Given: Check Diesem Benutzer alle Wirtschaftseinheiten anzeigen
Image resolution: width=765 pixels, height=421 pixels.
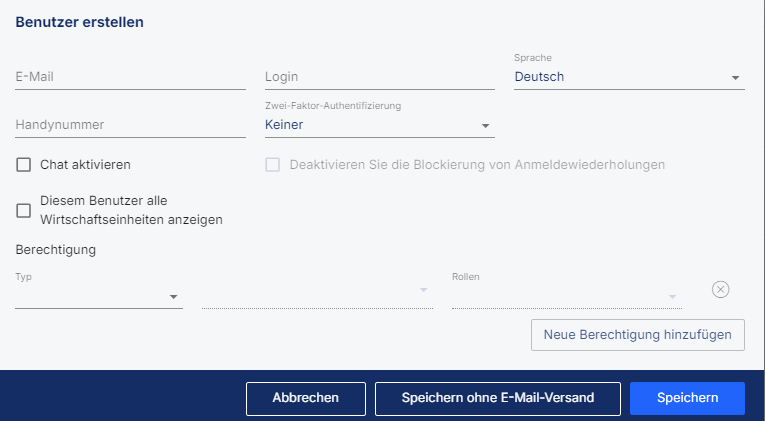Looking at the screenshot, I should click(23, 210).
